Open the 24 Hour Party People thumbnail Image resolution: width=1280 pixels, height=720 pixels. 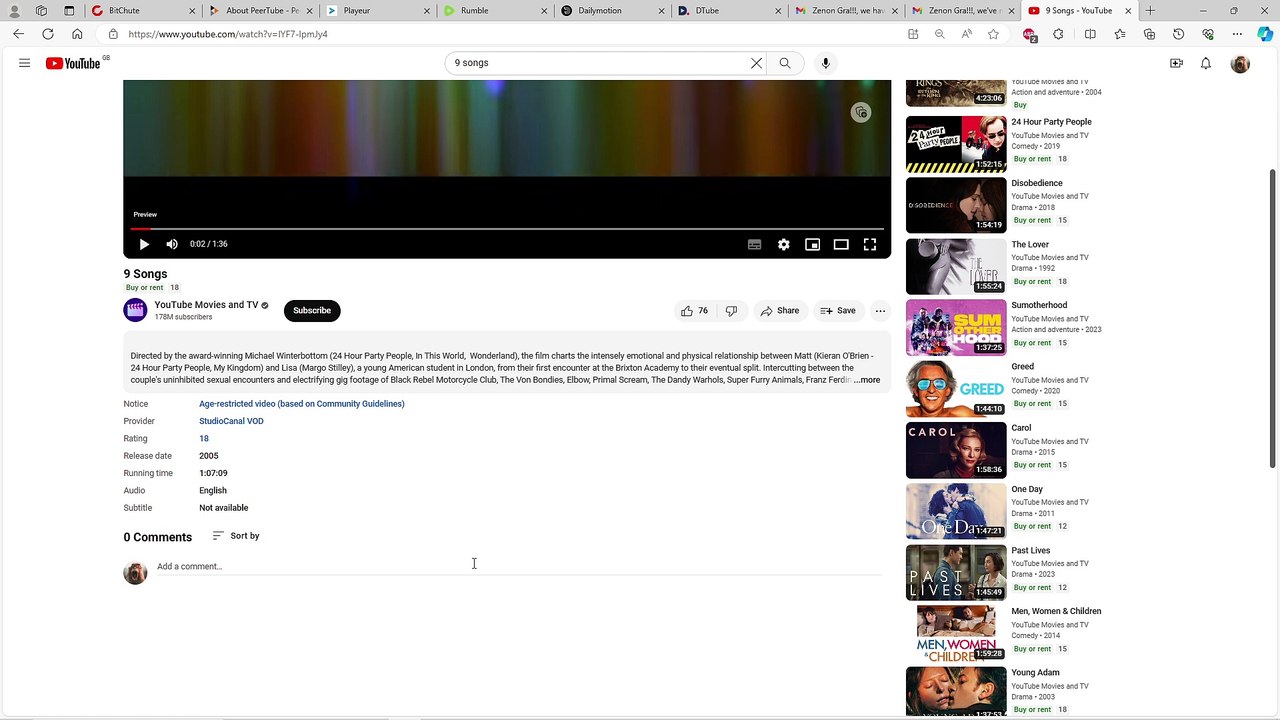pyautogui.click(x=956, y=144)
